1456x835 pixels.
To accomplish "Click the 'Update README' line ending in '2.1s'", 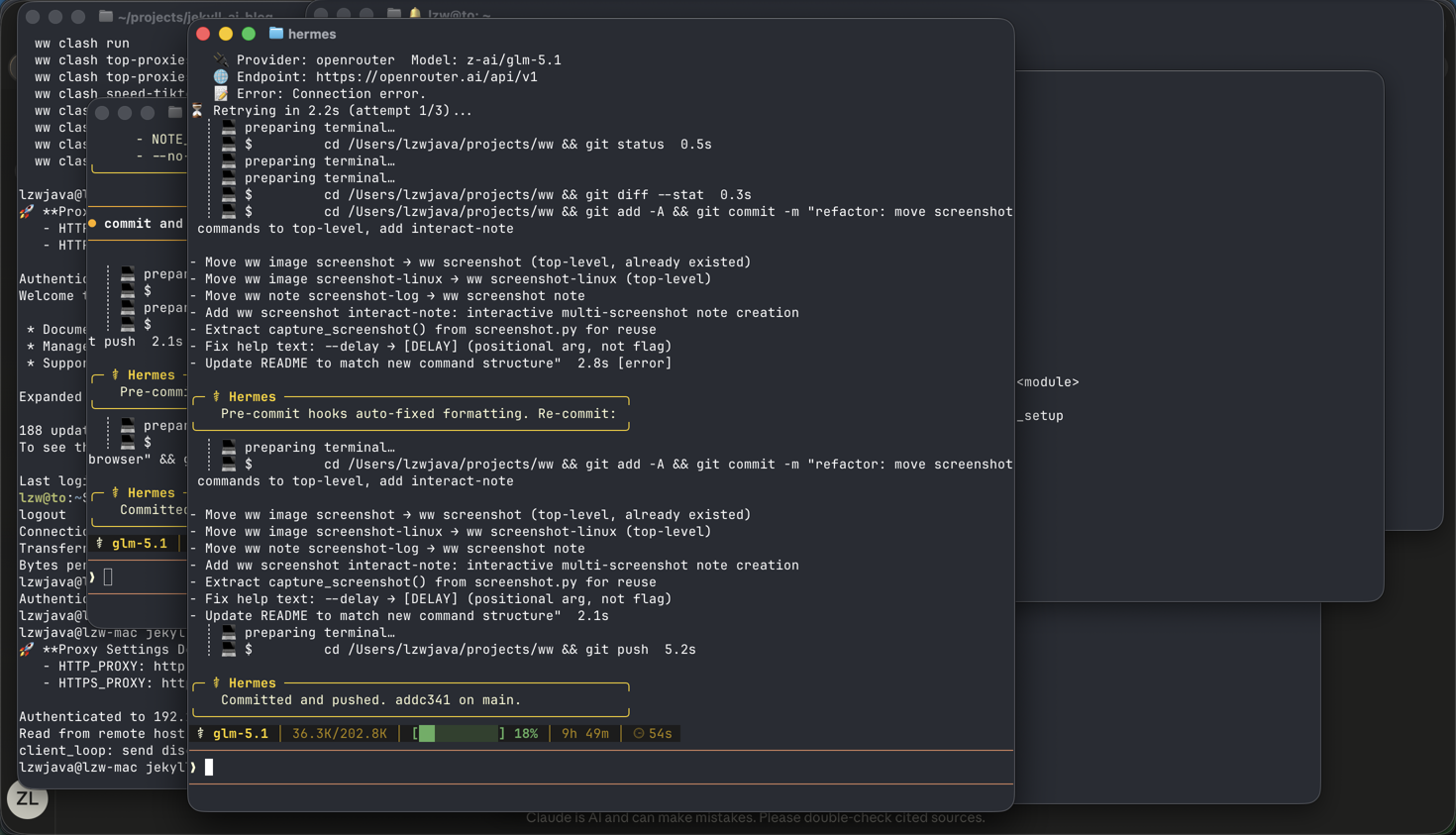I will tap(398, 615).
